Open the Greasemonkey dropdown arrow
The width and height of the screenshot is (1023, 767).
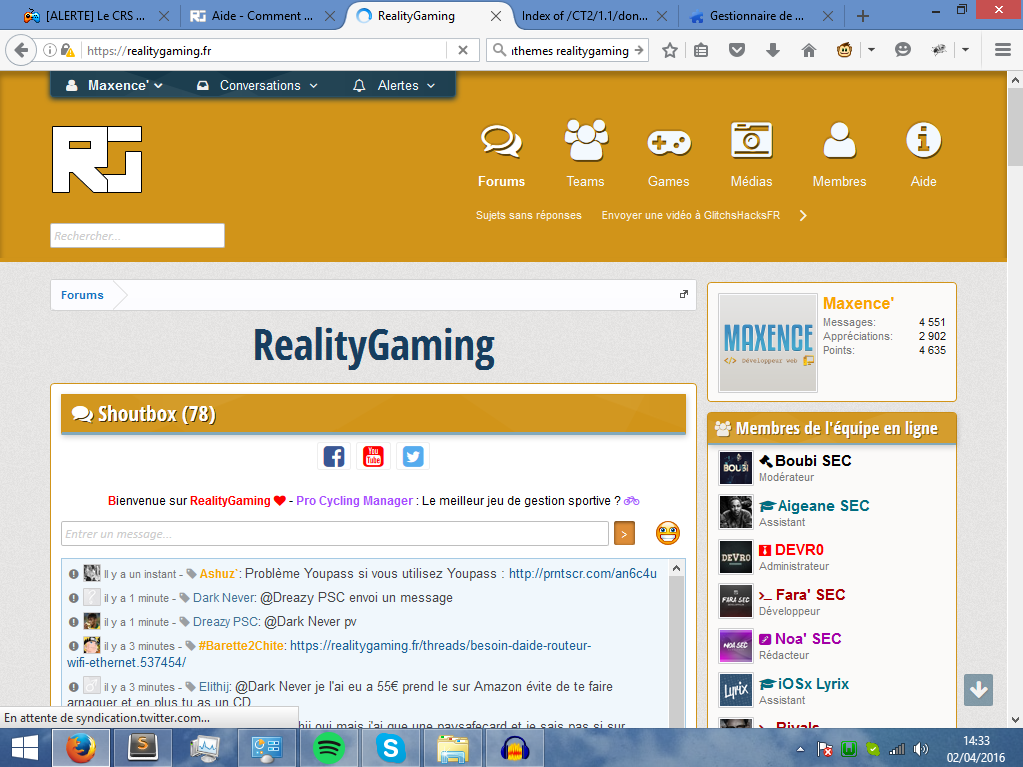871,50
